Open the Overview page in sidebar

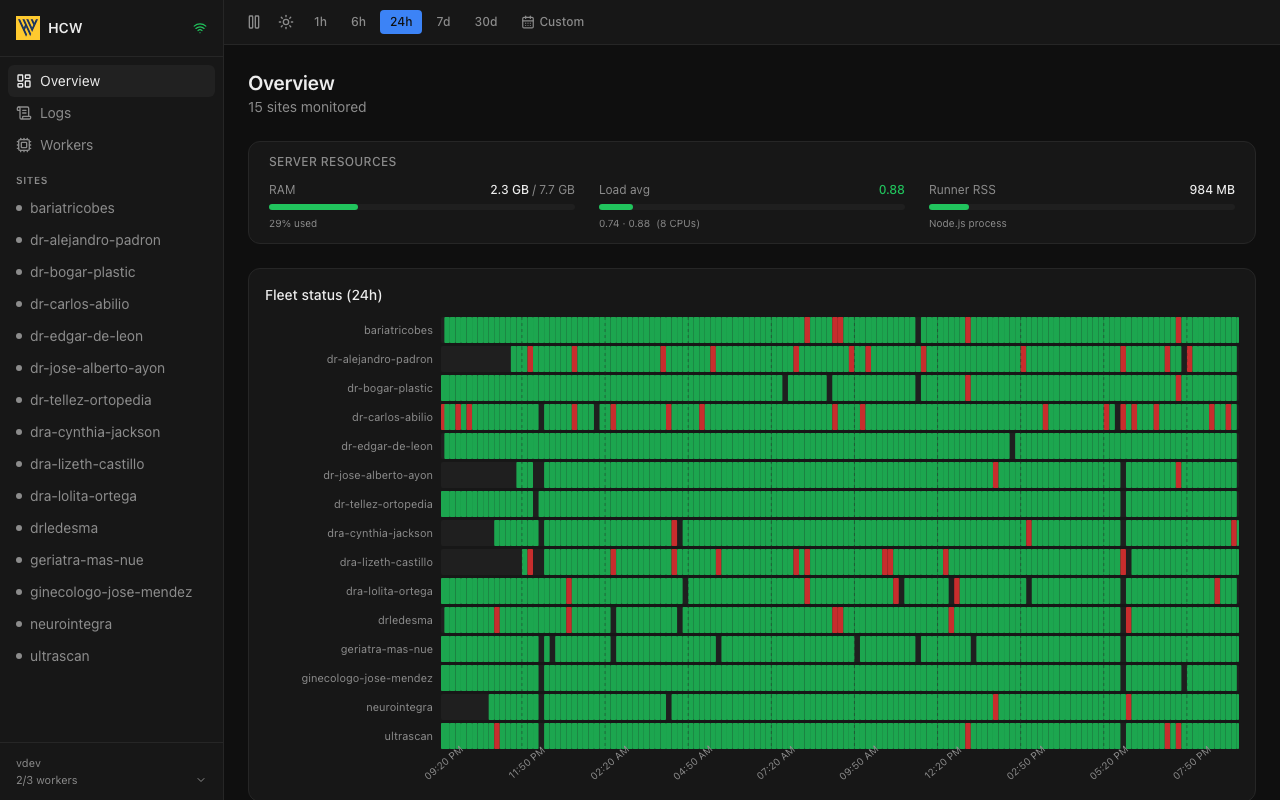[111, 81]
